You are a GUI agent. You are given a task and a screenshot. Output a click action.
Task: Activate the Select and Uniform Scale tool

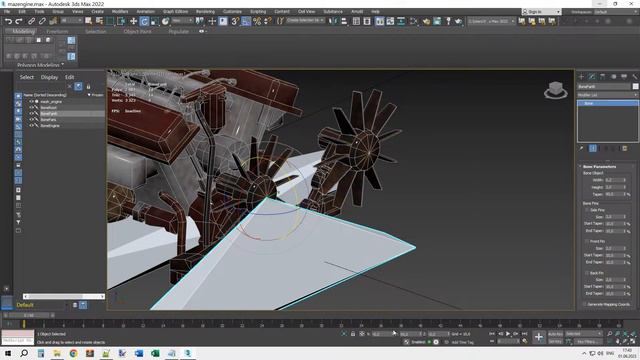155,21
